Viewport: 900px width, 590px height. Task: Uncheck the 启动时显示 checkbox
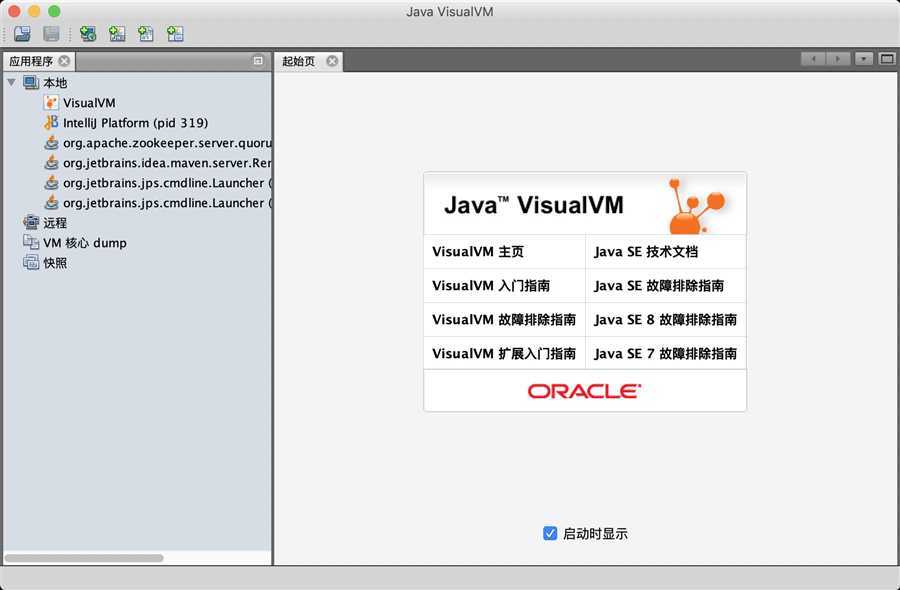pos(550,533)
